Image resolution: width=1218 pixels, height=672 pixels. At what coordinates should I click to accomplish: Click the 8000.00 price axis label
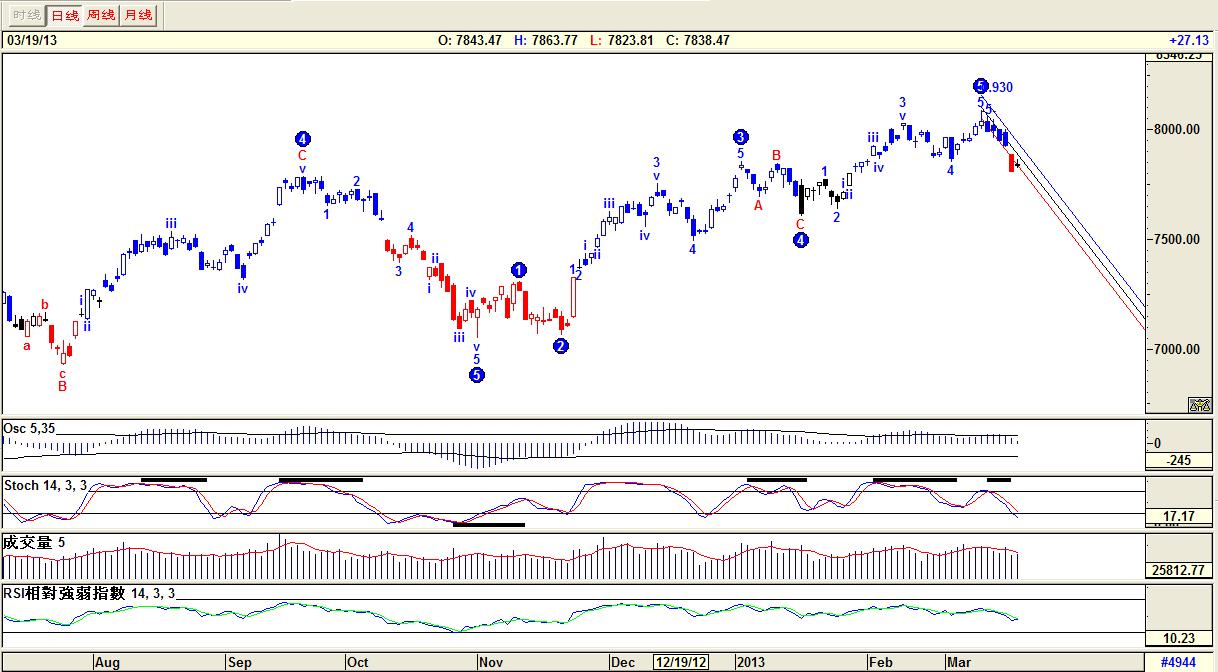click(1179, 129)
